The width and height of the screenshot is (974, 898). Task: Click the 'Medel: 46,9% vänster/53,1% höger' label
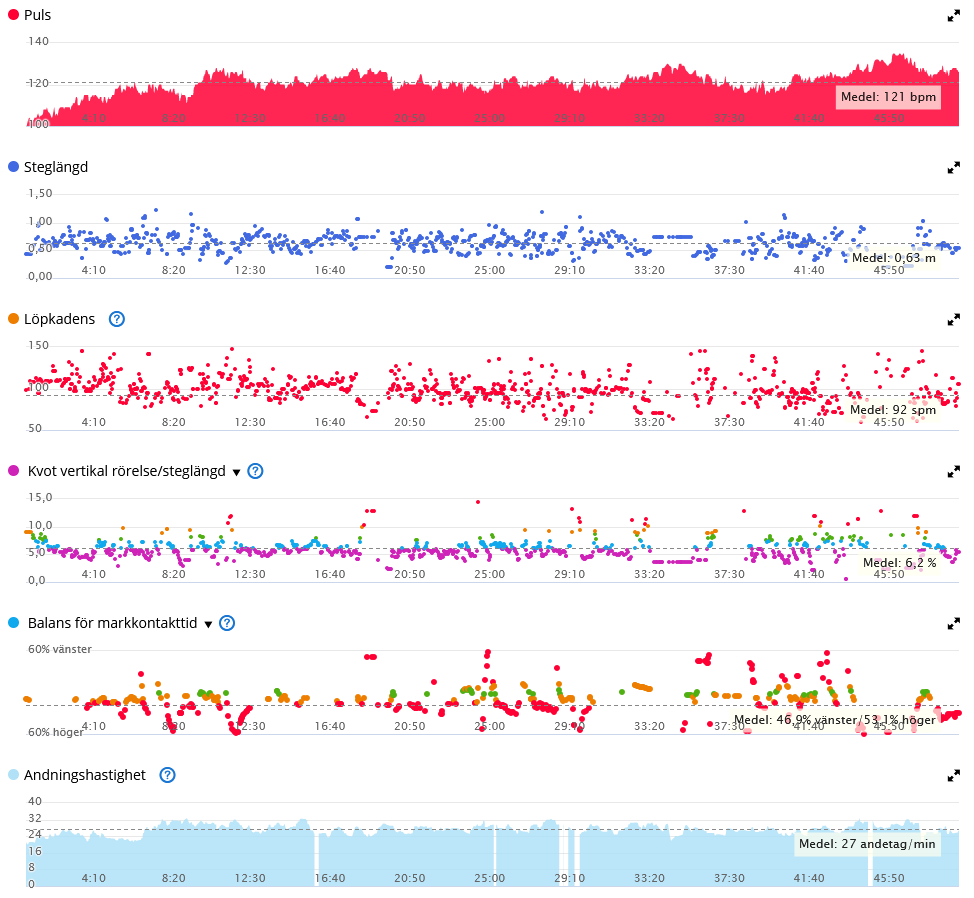tap(834, 720)
